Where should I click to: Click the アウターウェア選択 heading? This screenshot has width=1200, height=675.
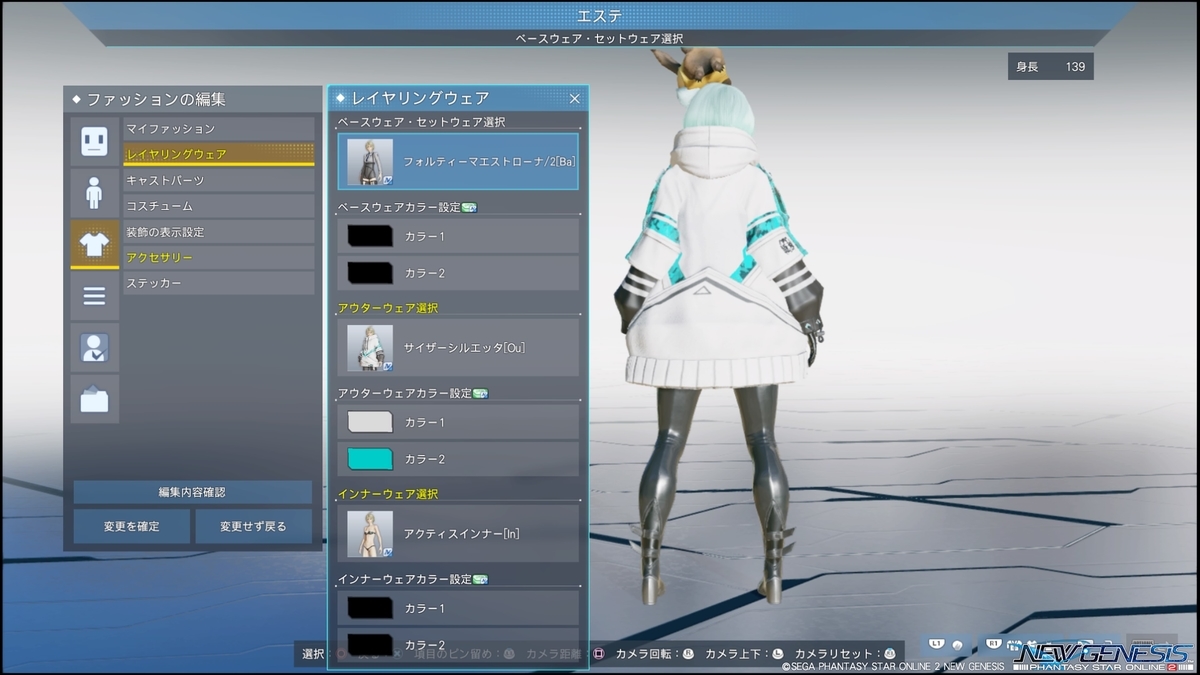point(388,308)
